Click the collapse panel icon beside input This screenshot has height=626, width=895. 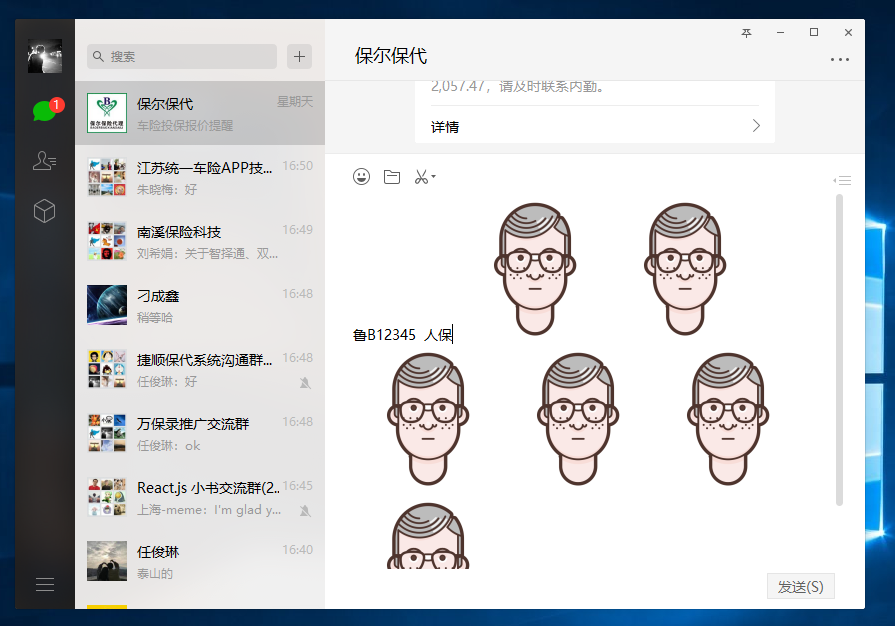842,180
